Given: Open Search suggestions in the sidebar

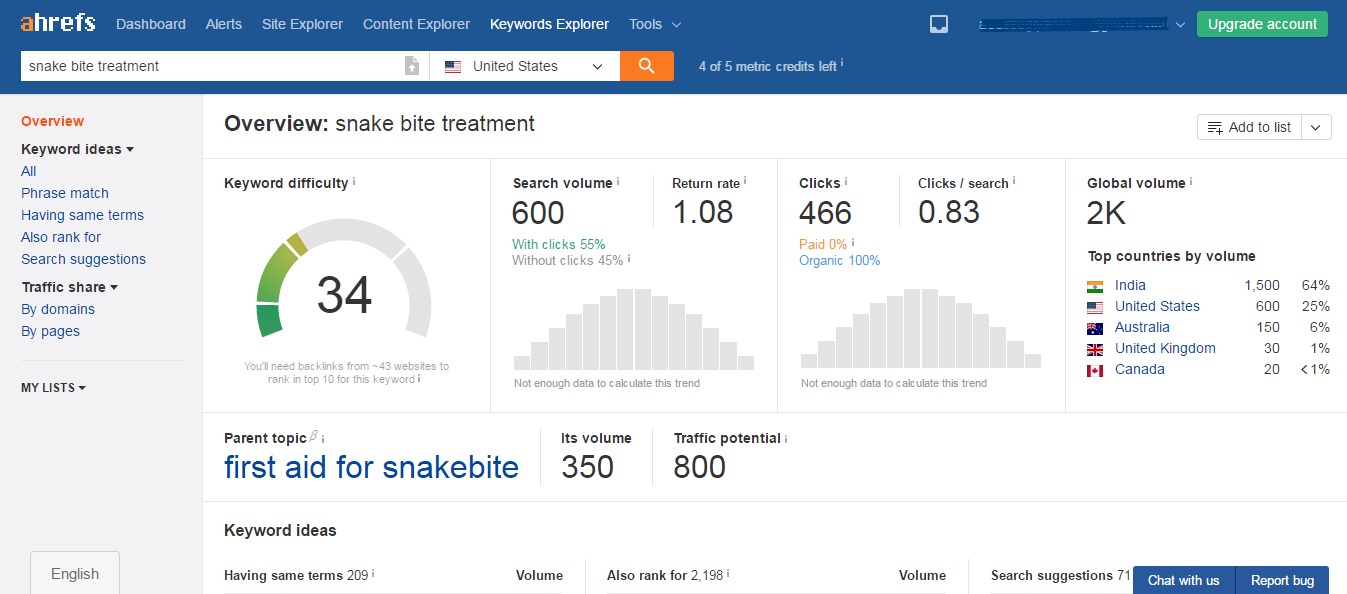Looking at the screenshot, I should pyautogui.click(x=83, y=259).
